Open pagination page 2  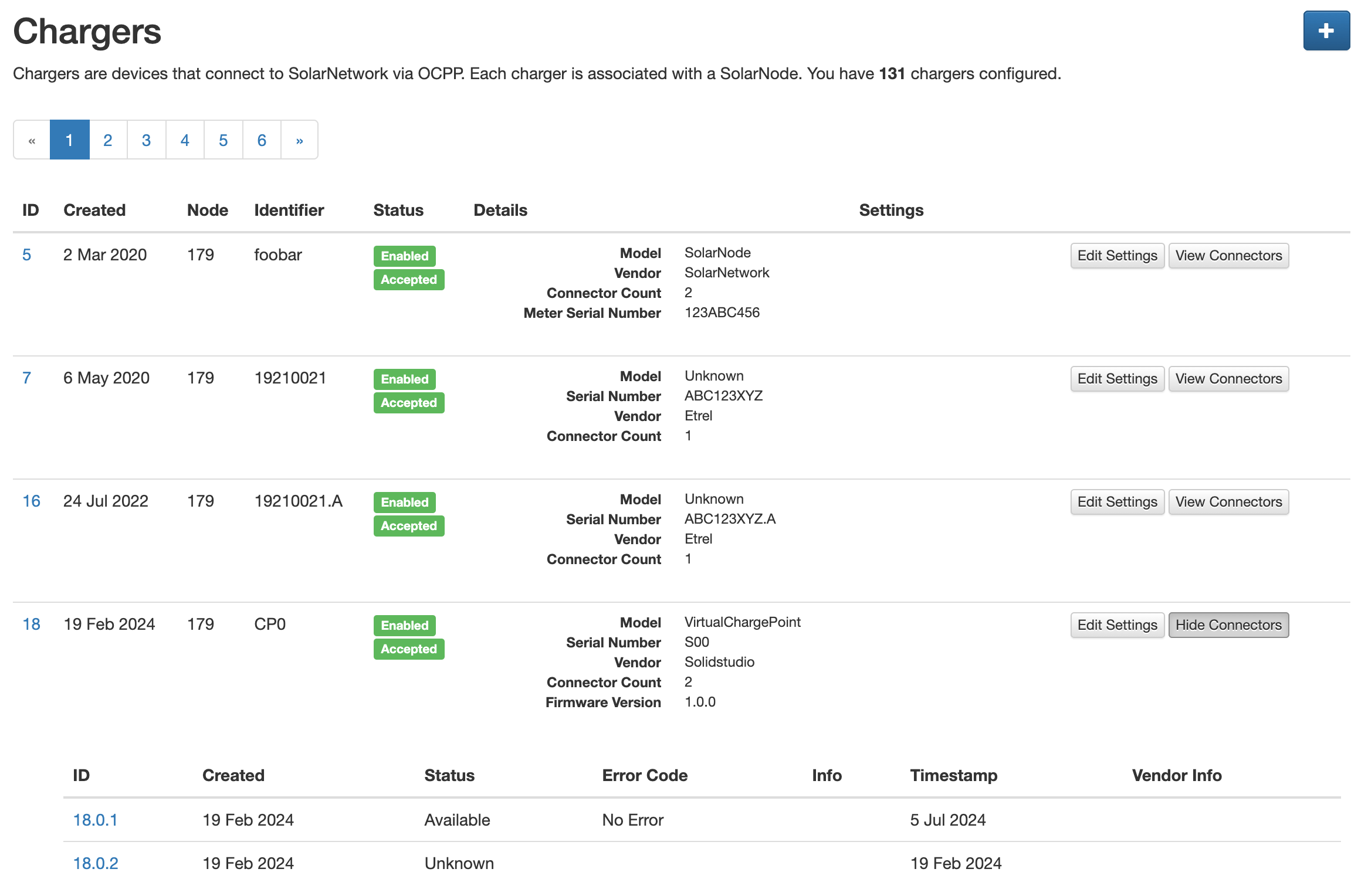pos(108,140)
